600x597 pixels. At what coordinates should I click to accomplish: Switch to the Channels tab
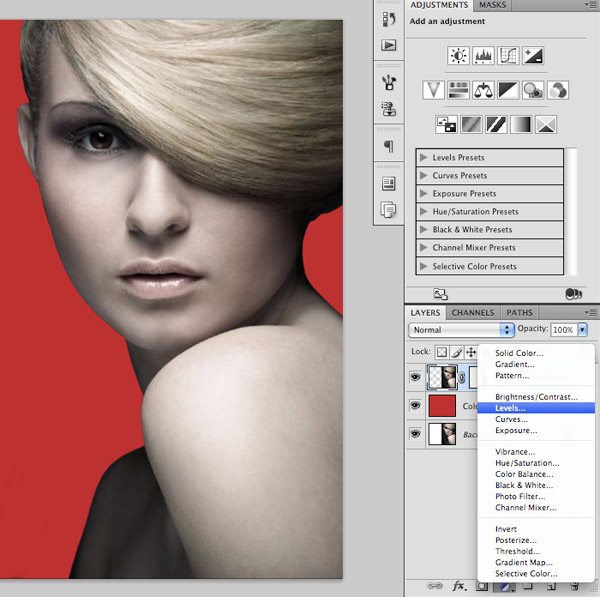473,313
